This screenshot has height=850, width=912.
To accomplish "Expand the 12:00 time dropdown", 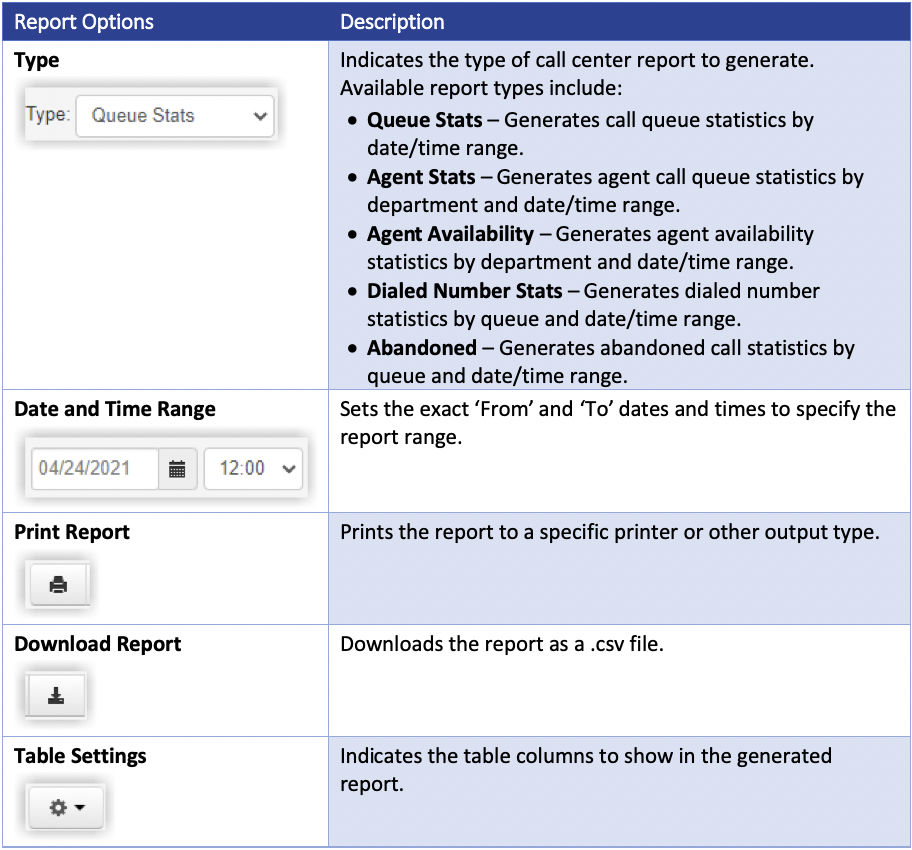I will [253, 469].
